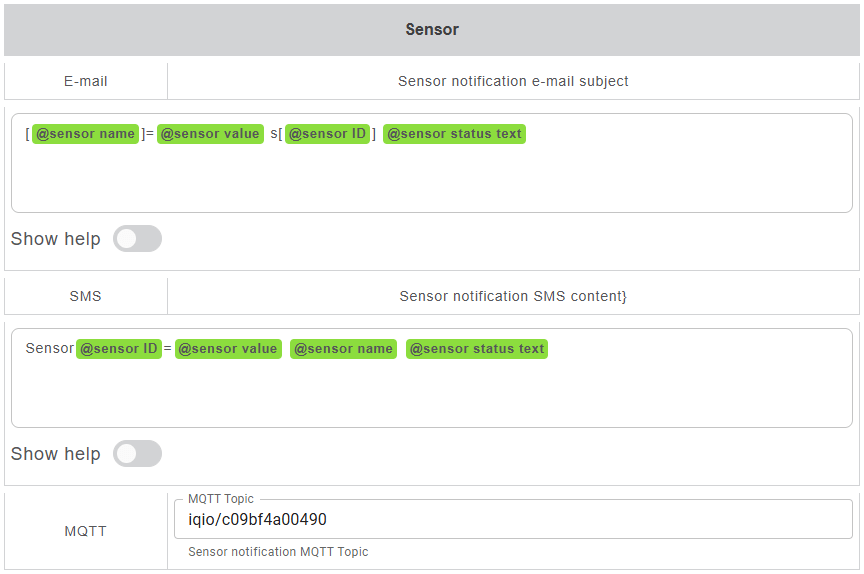Toggle Show help under the e-mail subject
864x574 pixels.
pos(137,239)
